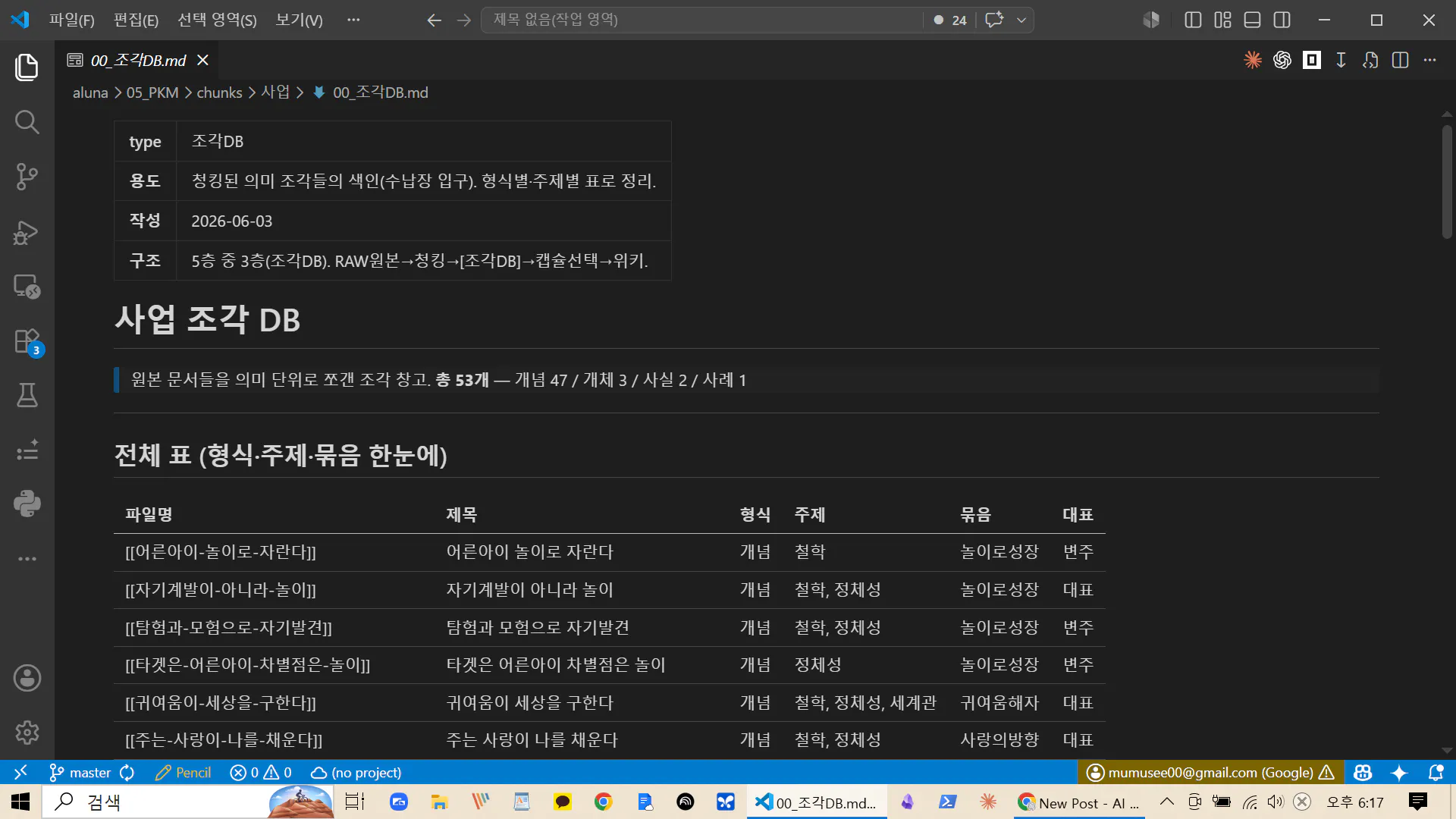Show additional views ellipsis in activity bar
Screen dimensions: 1456x819
(x=27, y=559)
